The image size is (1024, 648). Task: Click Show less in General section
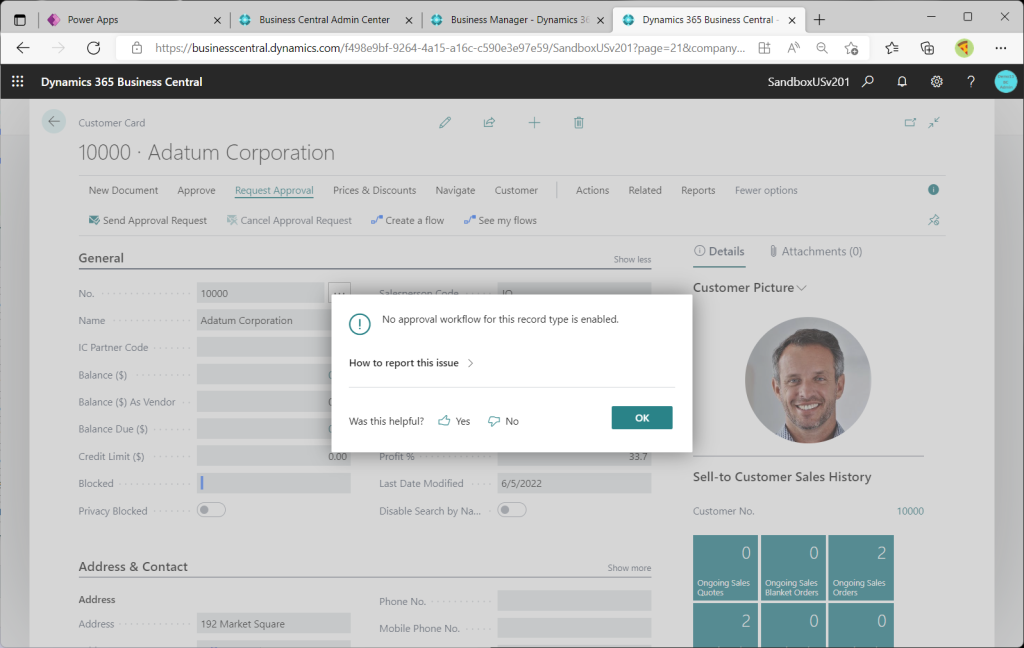click(632, 259)
